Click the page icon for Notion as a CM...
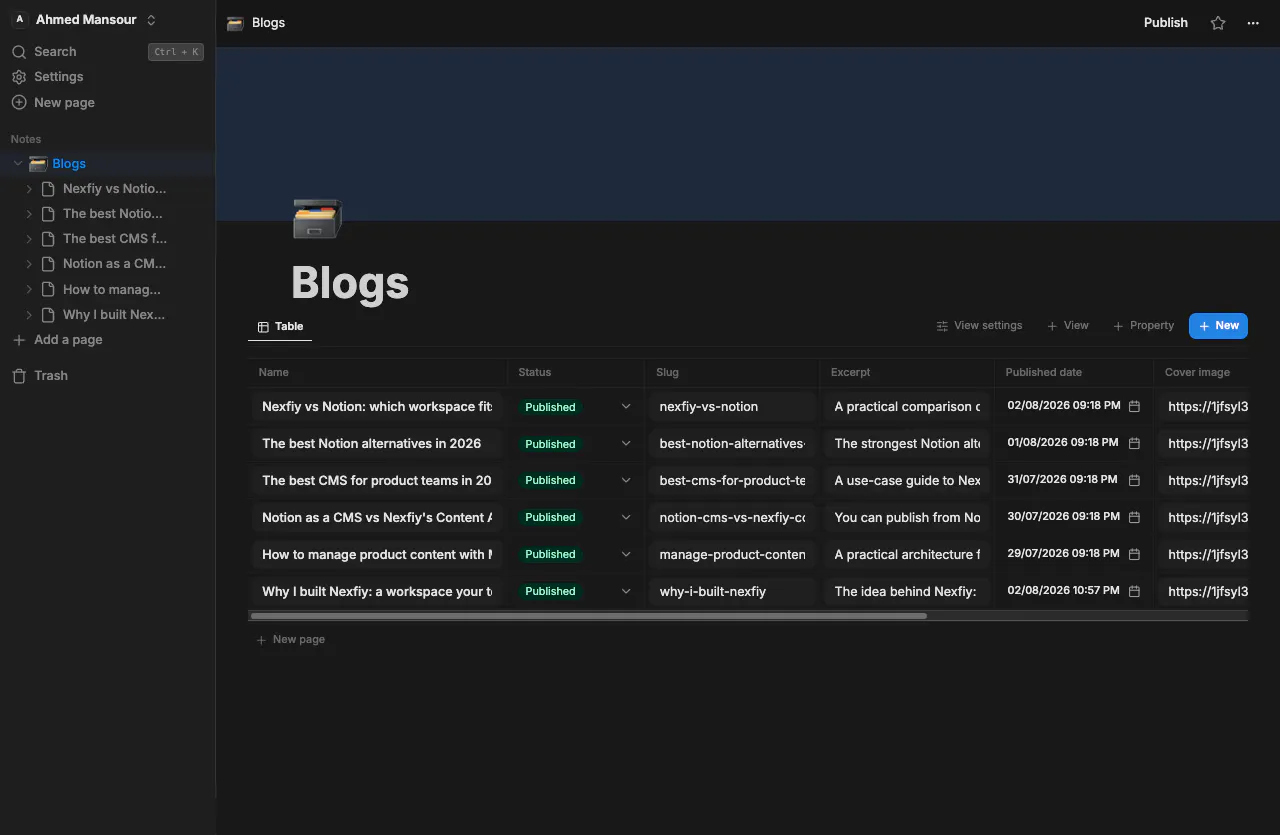This screenshot has height=835, width=1280. (47, 264)
